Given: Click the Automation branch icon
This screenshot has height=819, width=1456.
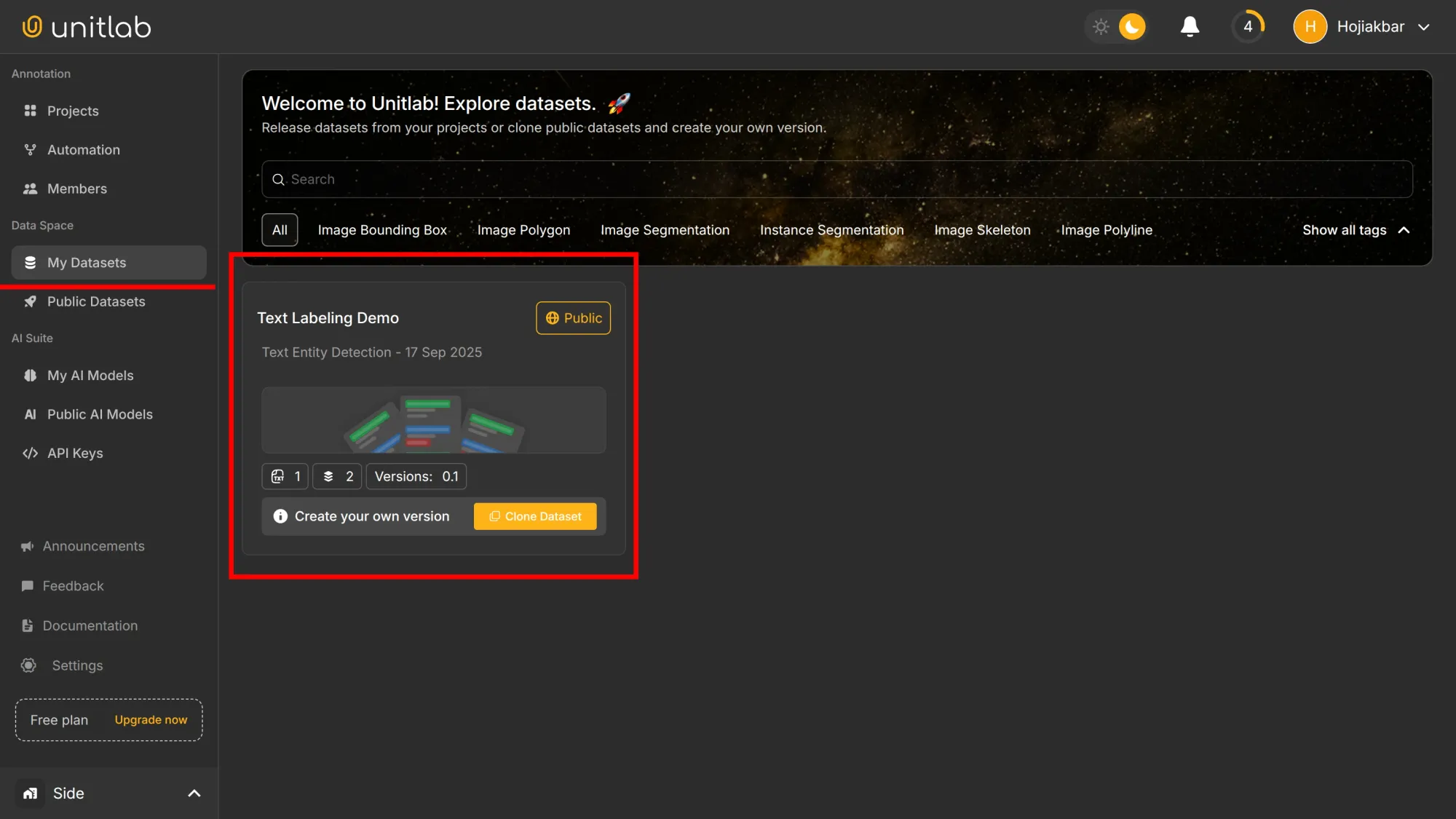Looking at the screenshot, I should pos(30,150).
